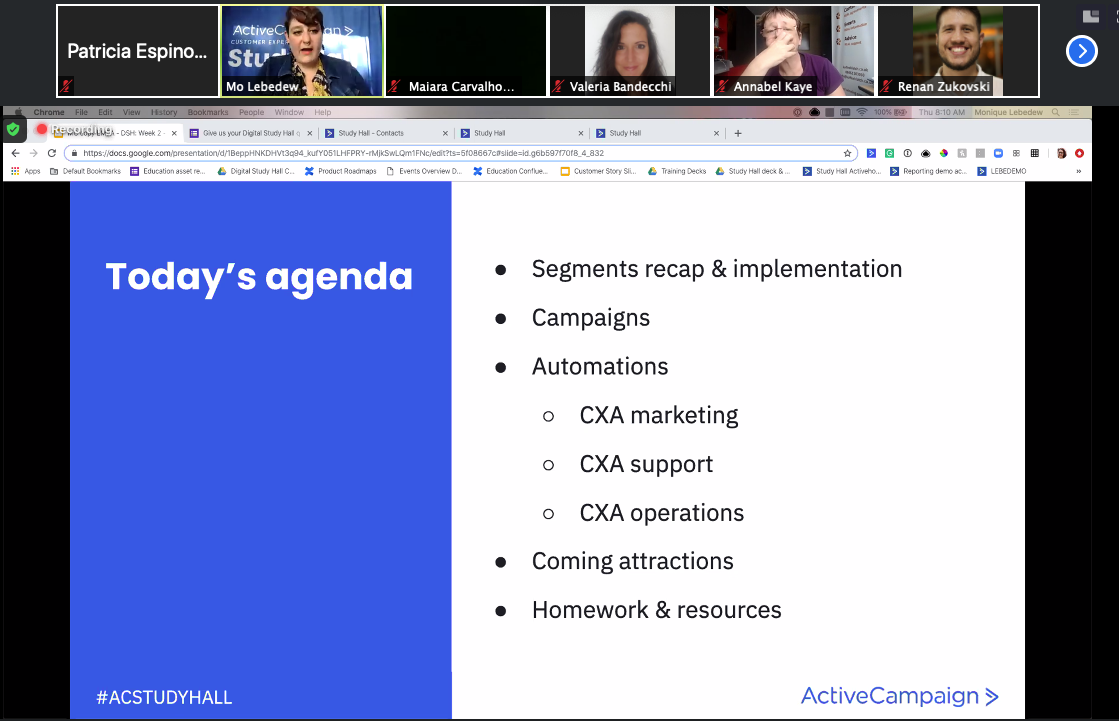Click the '#ACSTUDYHALL' hashtag on the slide
The width and height of the screenshot is (1119, 721).
click(x=164, y=697)
